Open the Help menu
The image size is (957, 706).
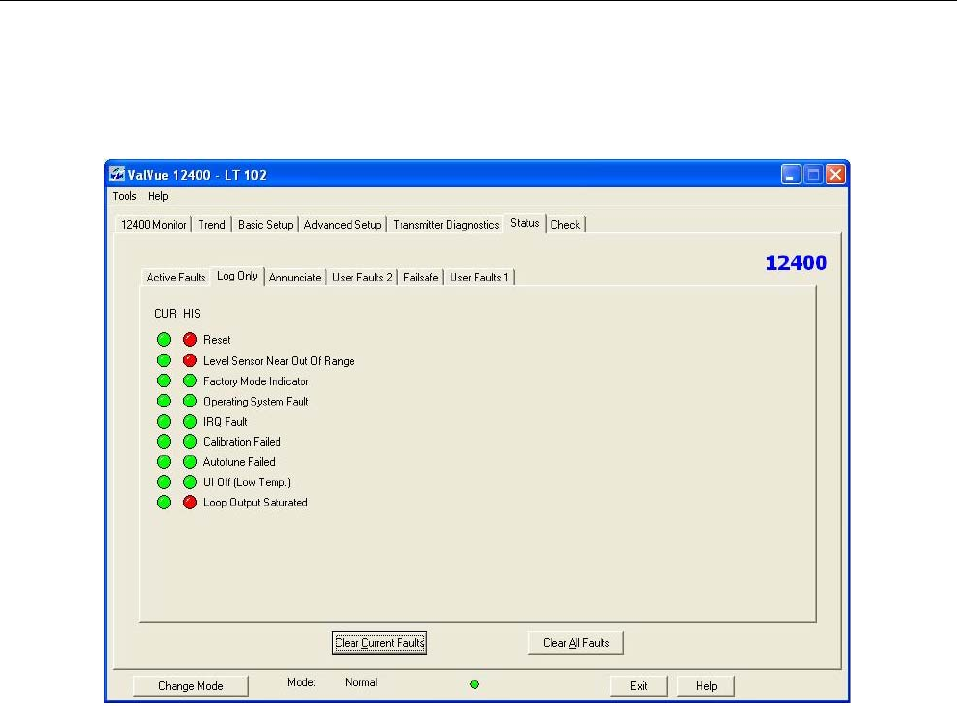tap(158, 196)
